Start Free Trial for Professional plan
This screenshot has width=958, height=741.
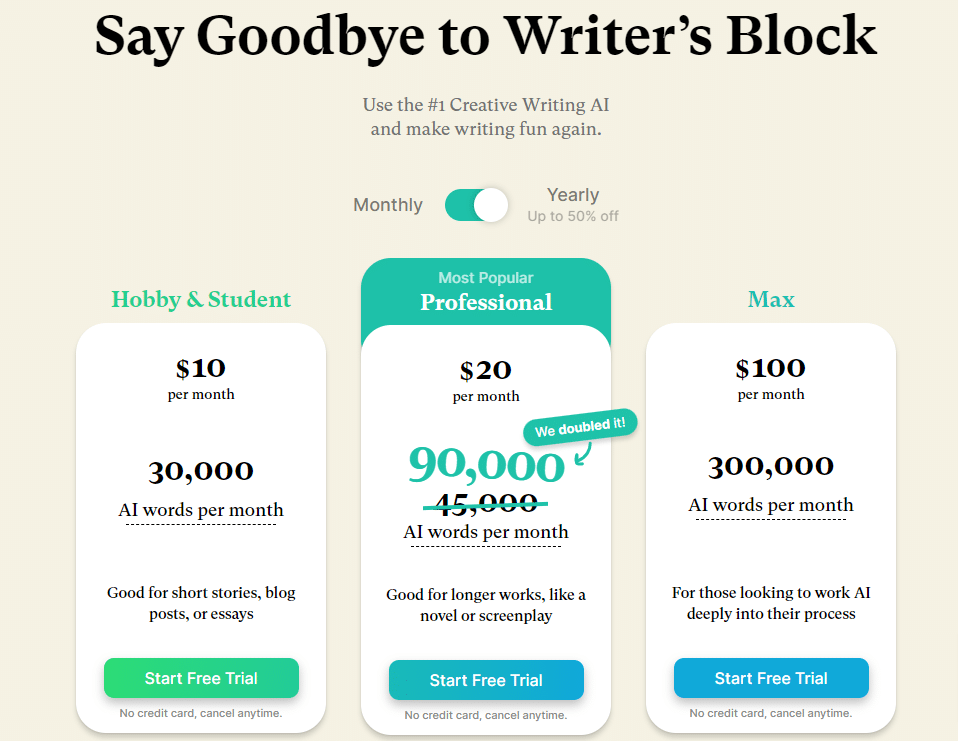click(486, 680)
